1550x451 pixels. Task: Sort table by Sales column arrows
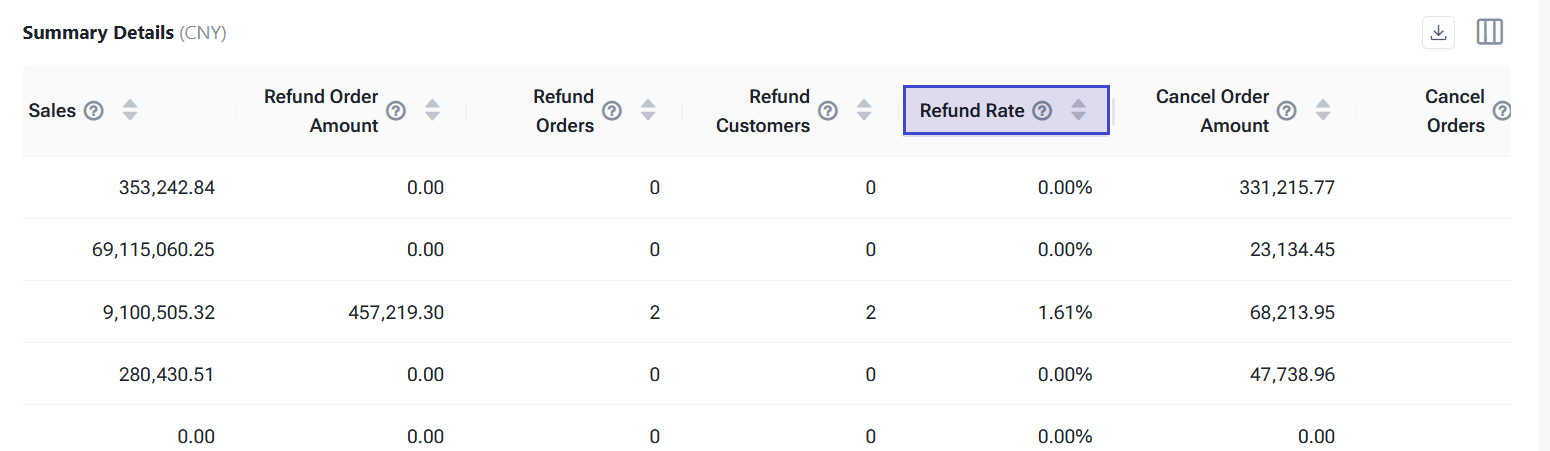tap(130, 111)
